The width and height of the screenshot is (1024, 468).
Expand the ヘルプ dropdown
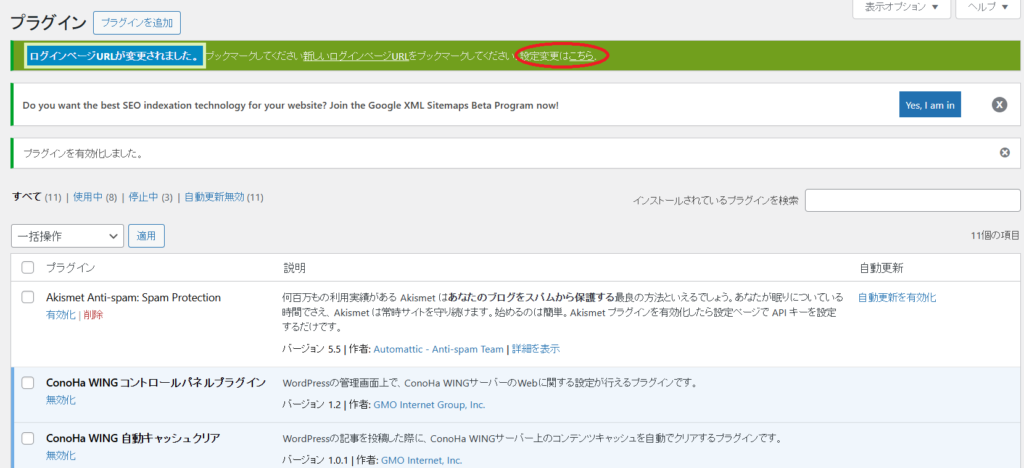(x=988, y=8)
